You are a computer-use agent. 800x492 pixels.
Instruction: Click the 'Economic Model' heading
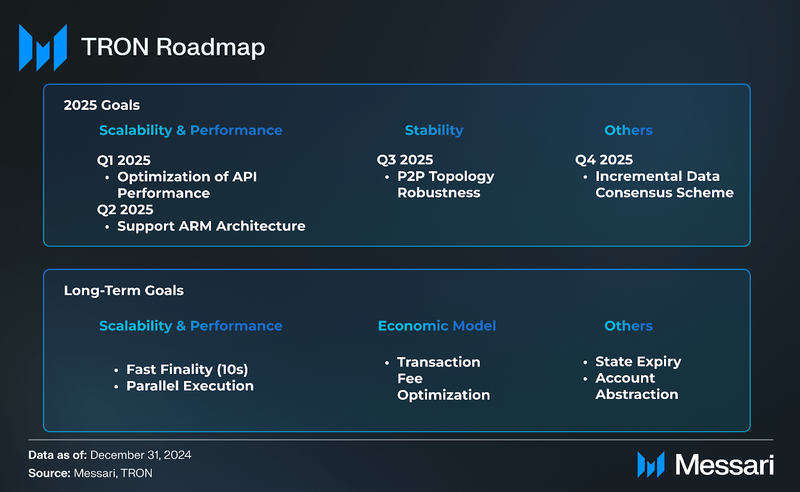(437, 326)
